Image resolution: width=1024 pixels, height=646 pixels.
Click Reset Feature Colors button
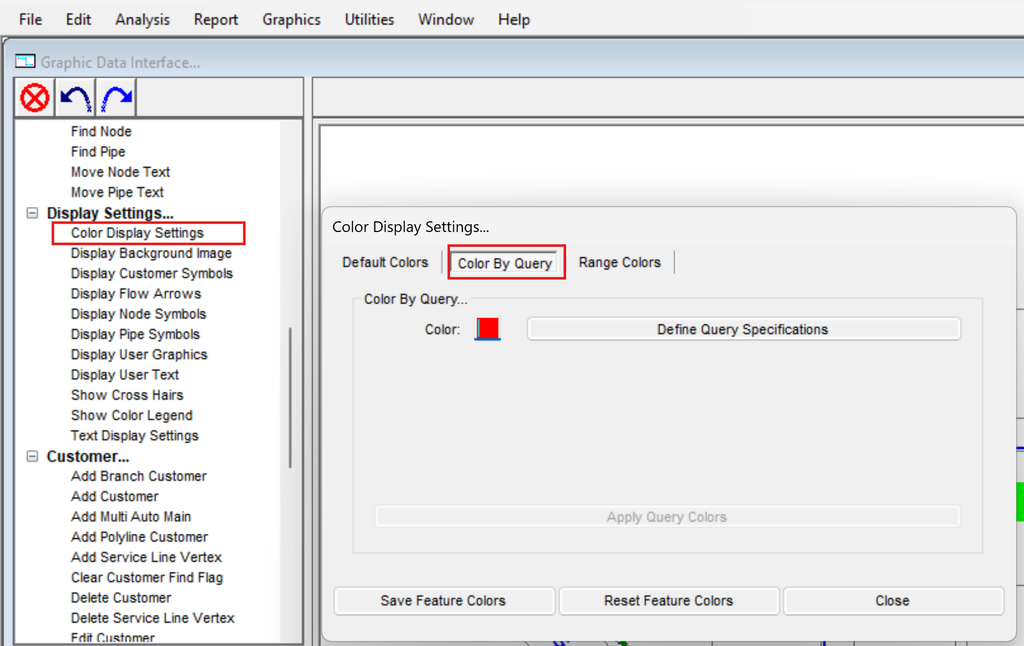(669, 600)
